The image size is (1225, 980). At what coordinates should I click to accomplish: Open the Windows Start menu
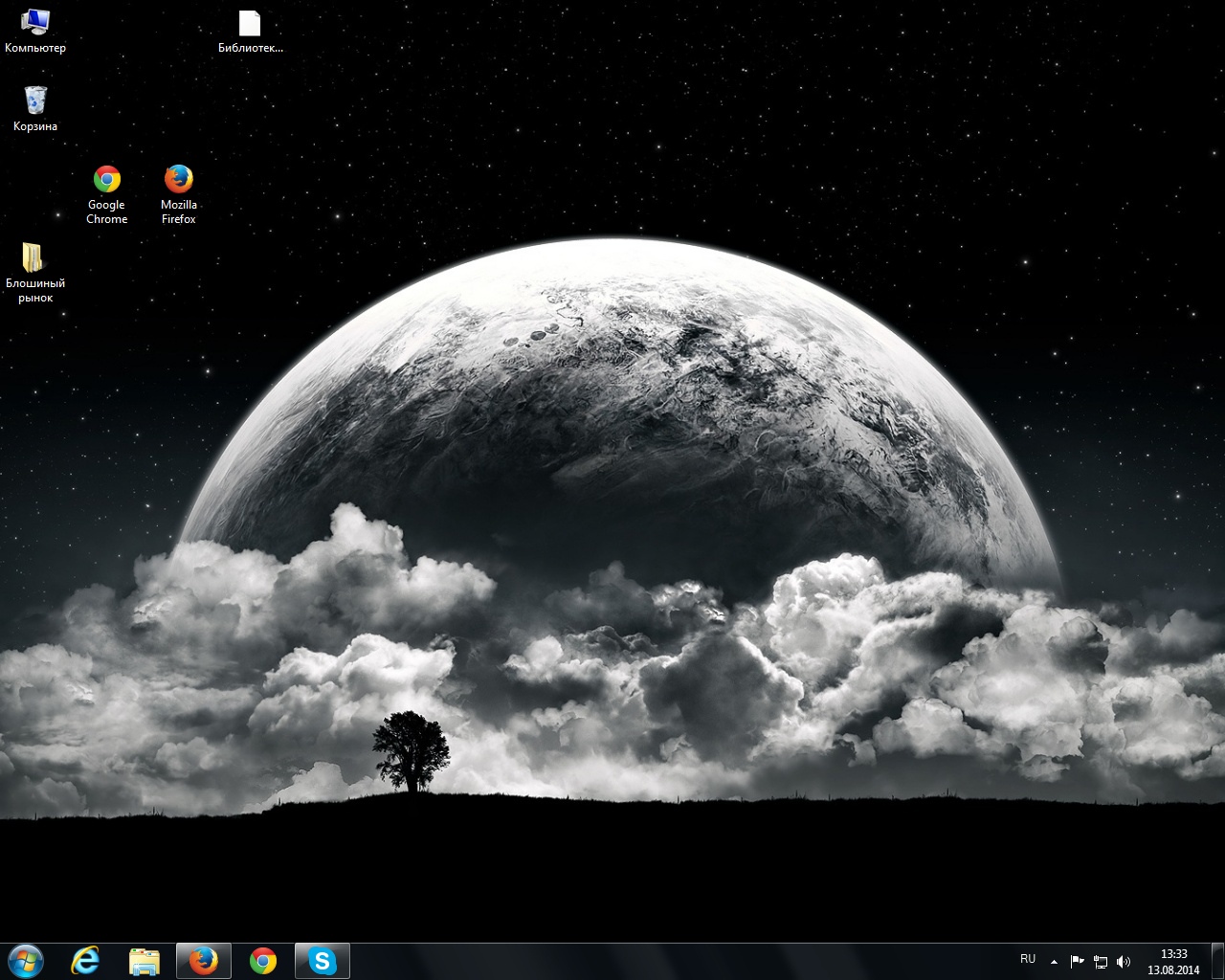coord(25,961)
